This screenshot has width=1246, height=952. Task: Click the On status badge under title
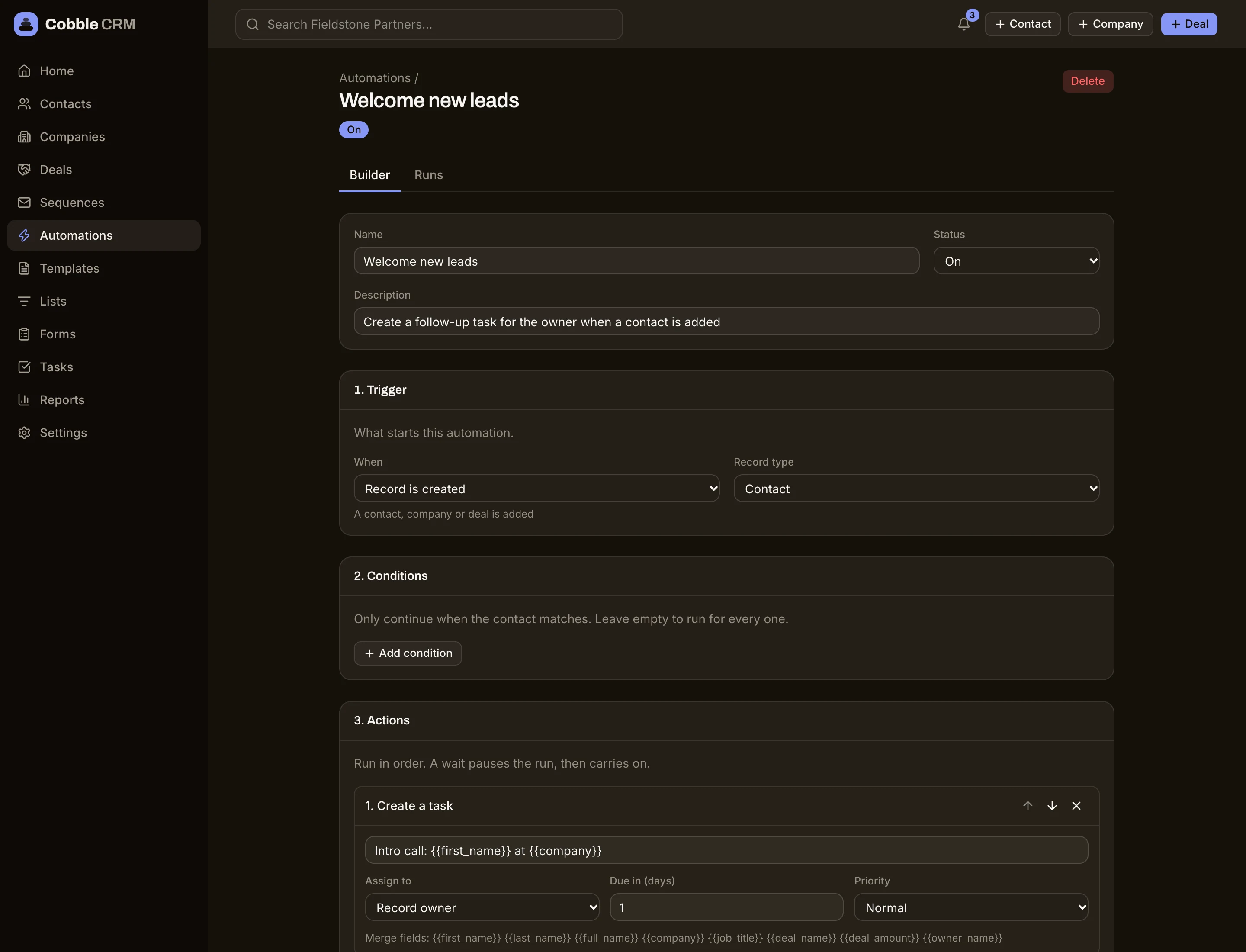353,130
